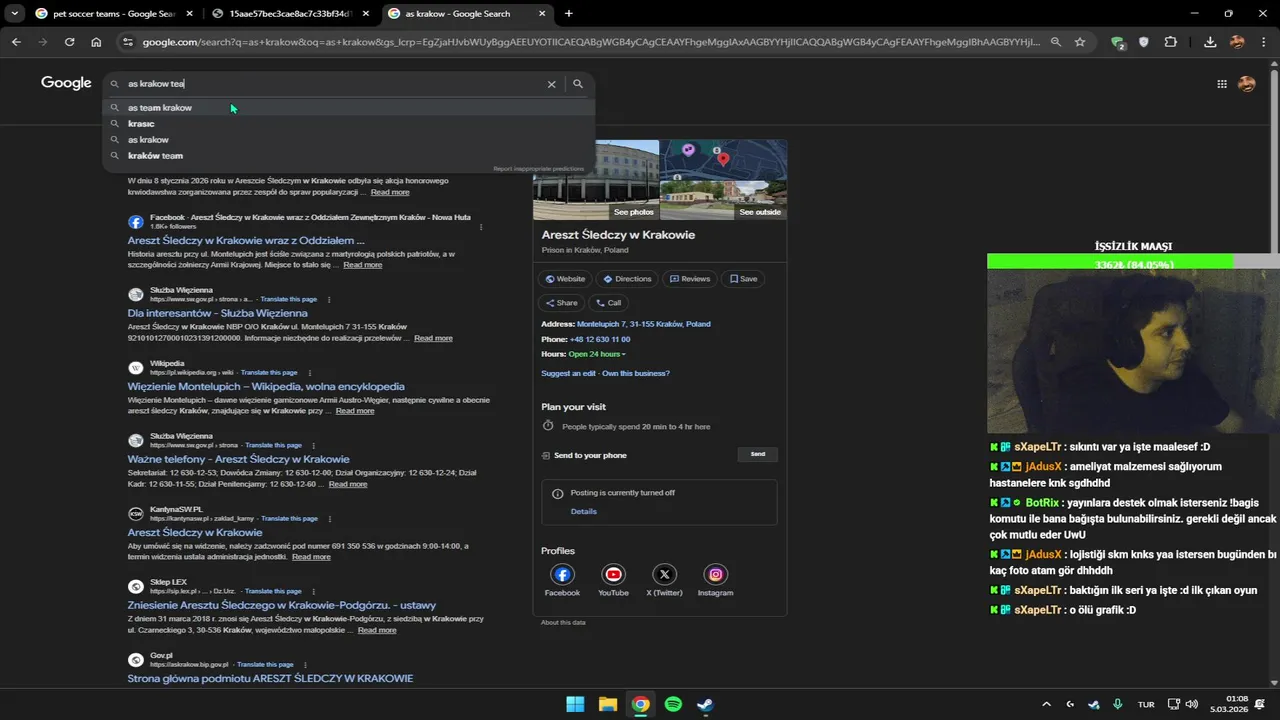1280x720 pixels.
Task: Open Steam from the taskbar
Action: click(705, 704)
